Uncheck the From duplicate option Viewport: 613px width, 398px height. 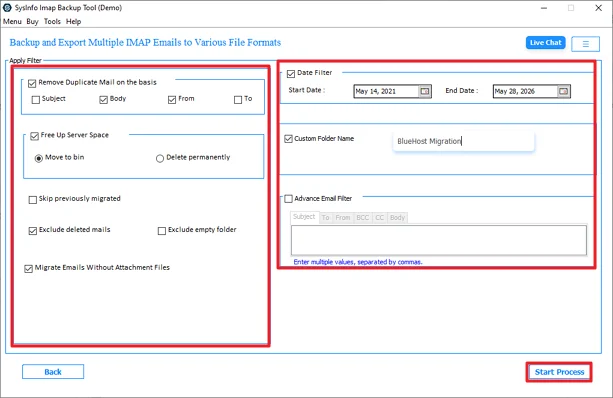click(172, 100)
